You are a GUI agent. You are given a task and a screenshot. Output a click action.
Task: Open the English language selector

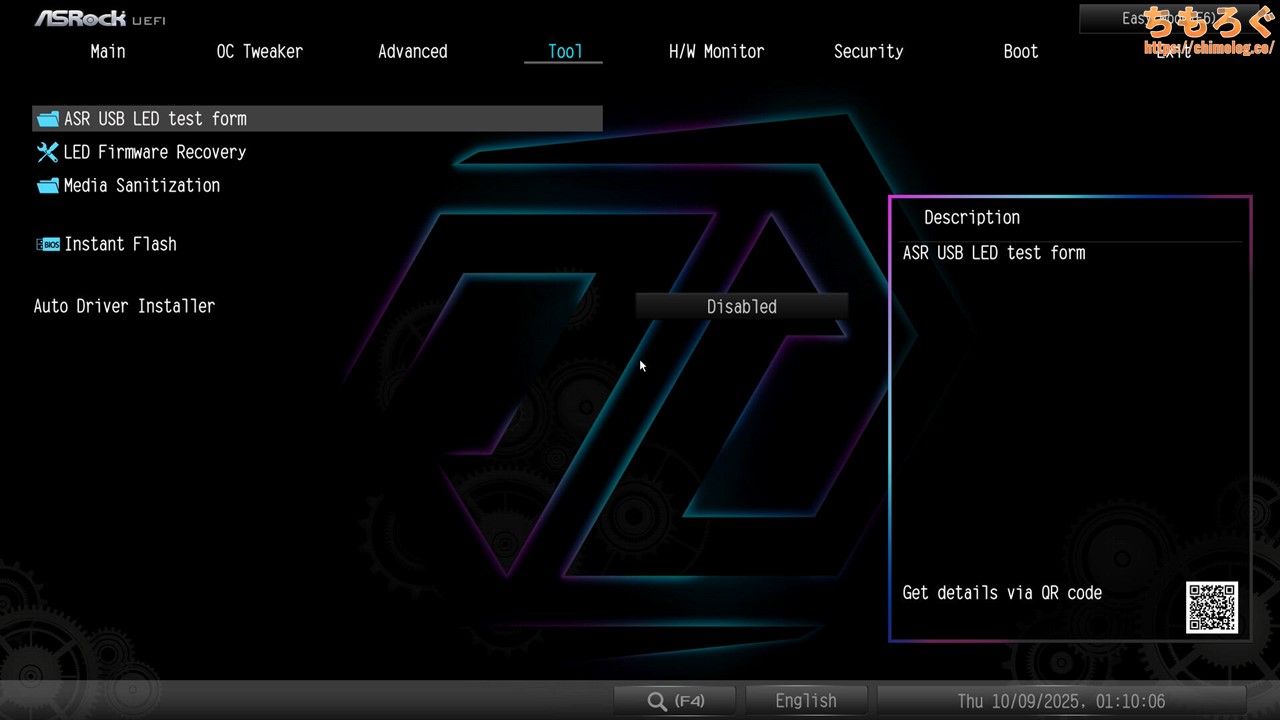coord(805,701)
